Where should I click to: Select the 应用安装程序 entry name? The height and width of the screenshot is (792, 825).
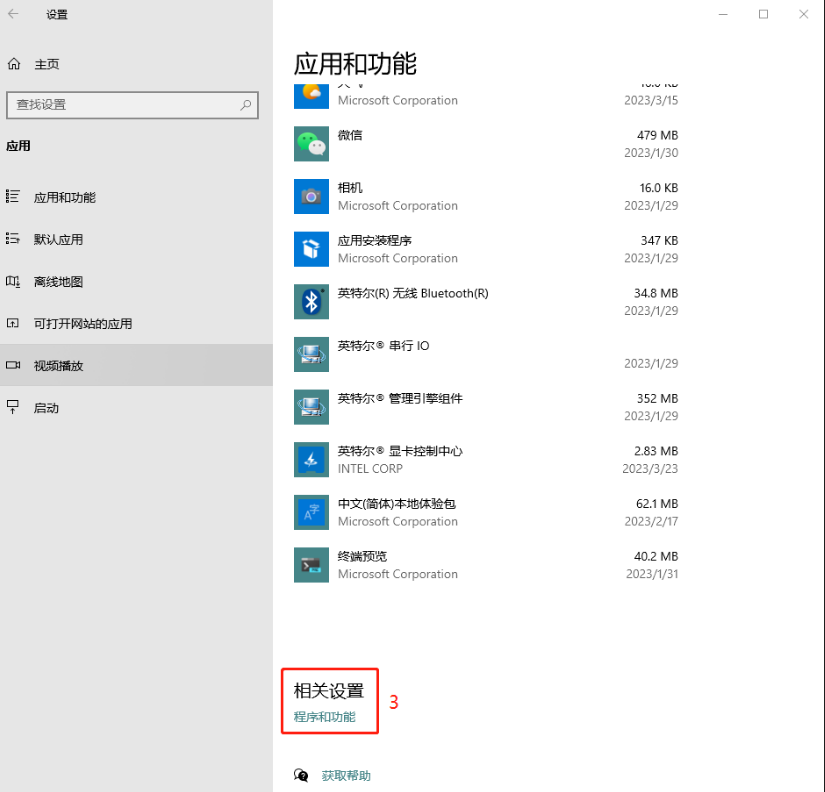pos(375,240)
